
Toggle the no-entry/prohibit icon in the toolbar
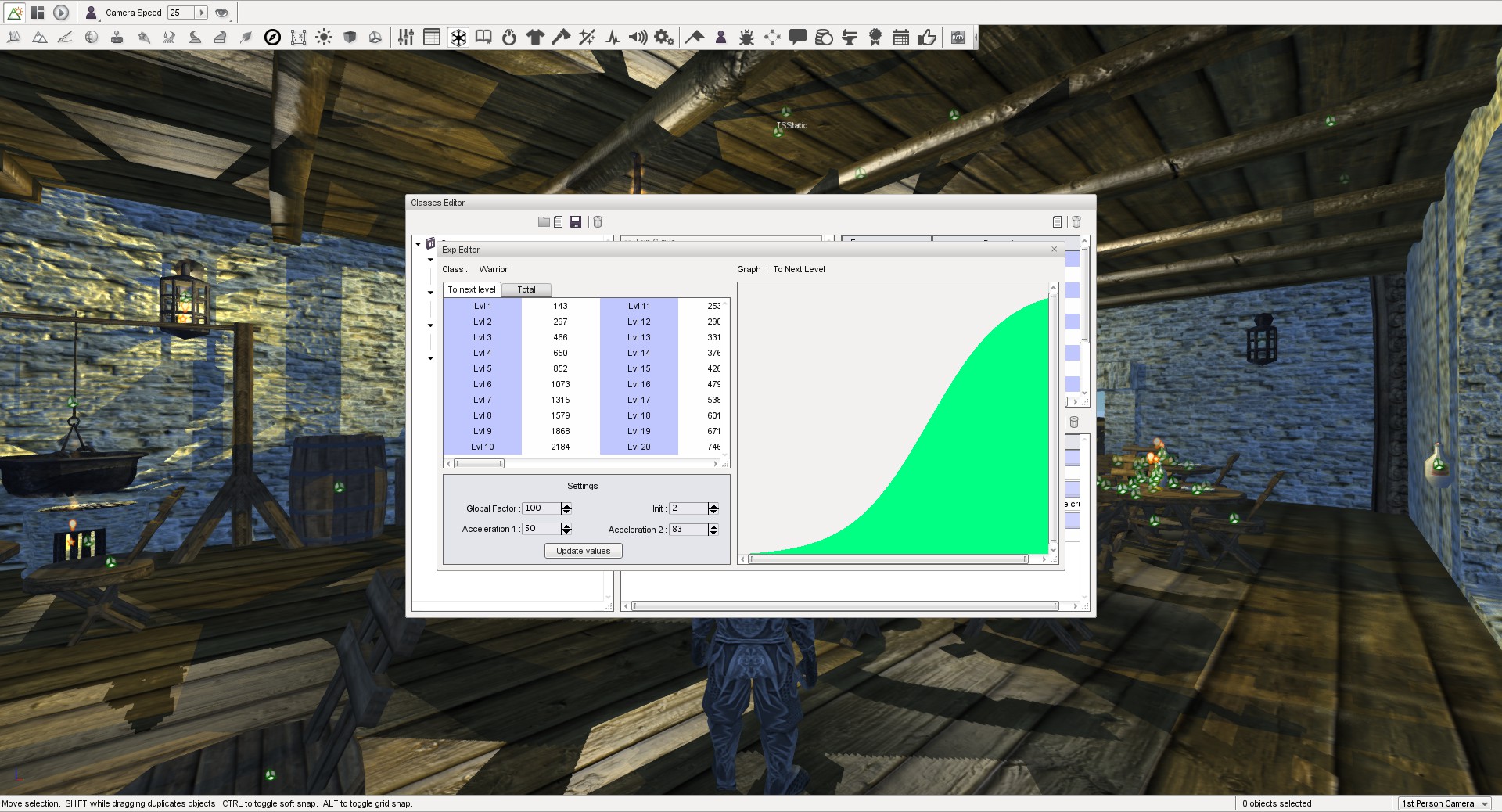(273, 37)
